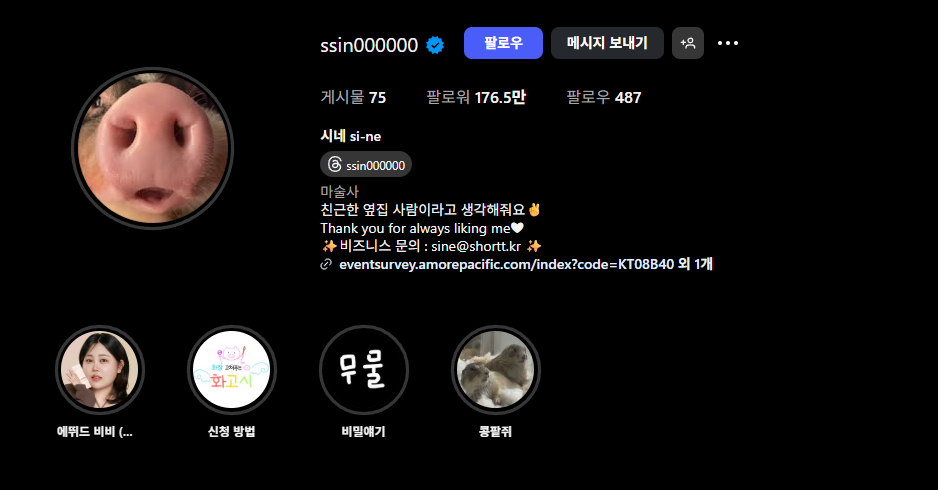This screenshot has width=938, height=490.
Task: Click the 메시지 보내기 message button
Action: [607, 43]
